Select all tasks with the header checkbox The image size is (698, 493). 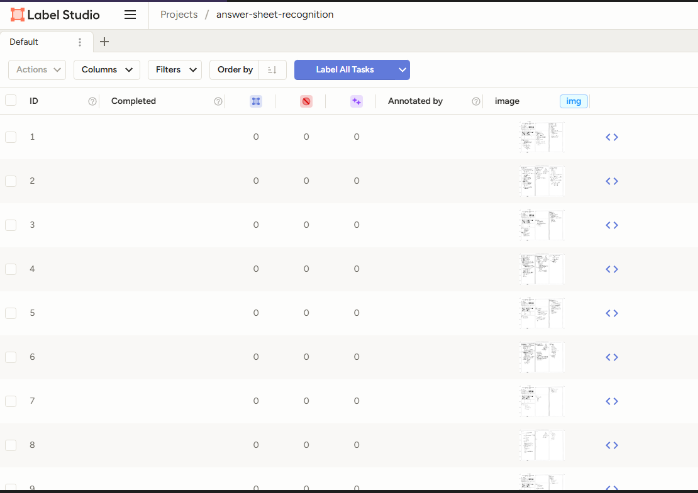pos(11,100)
